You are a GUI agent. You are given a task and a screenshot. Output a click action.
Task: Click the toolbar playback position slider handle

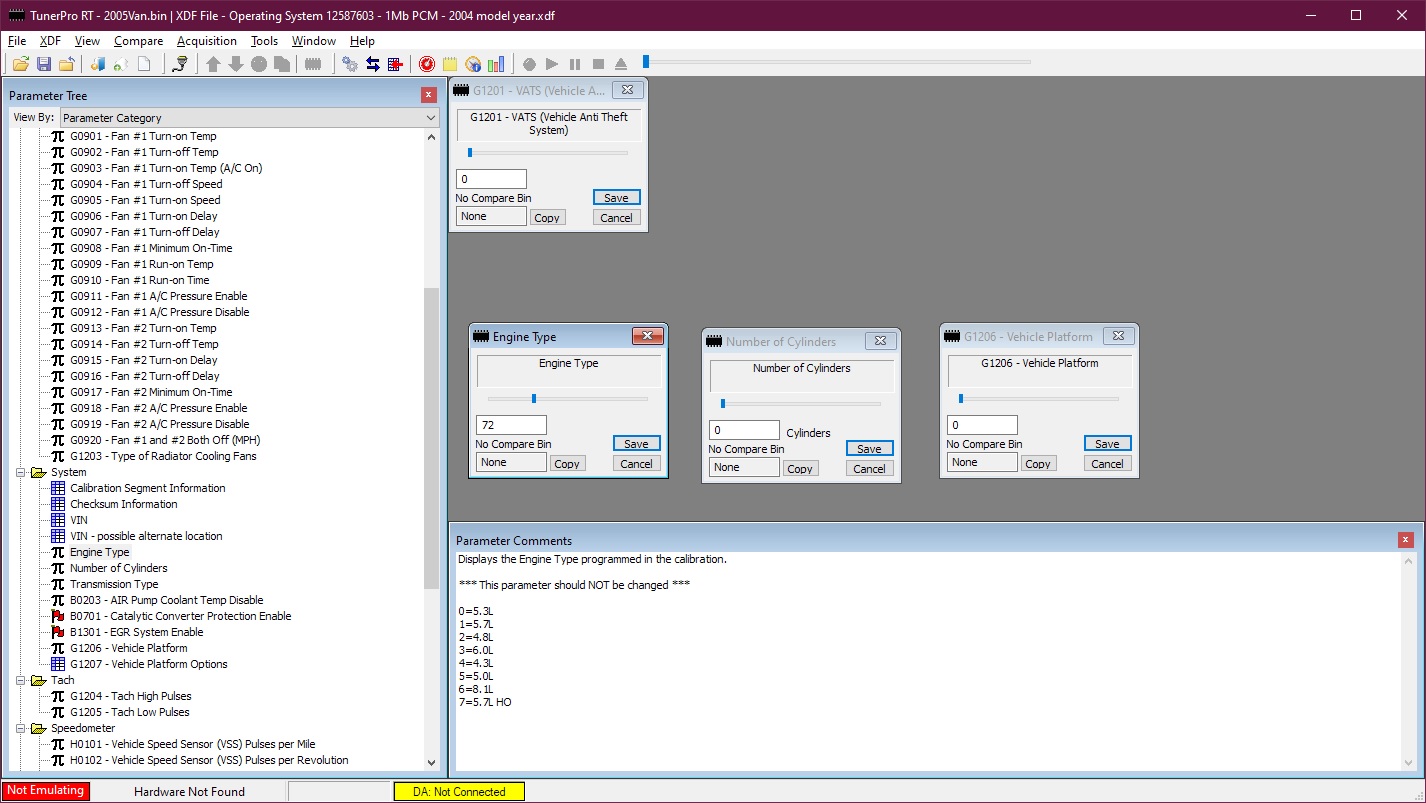[646, 62]
